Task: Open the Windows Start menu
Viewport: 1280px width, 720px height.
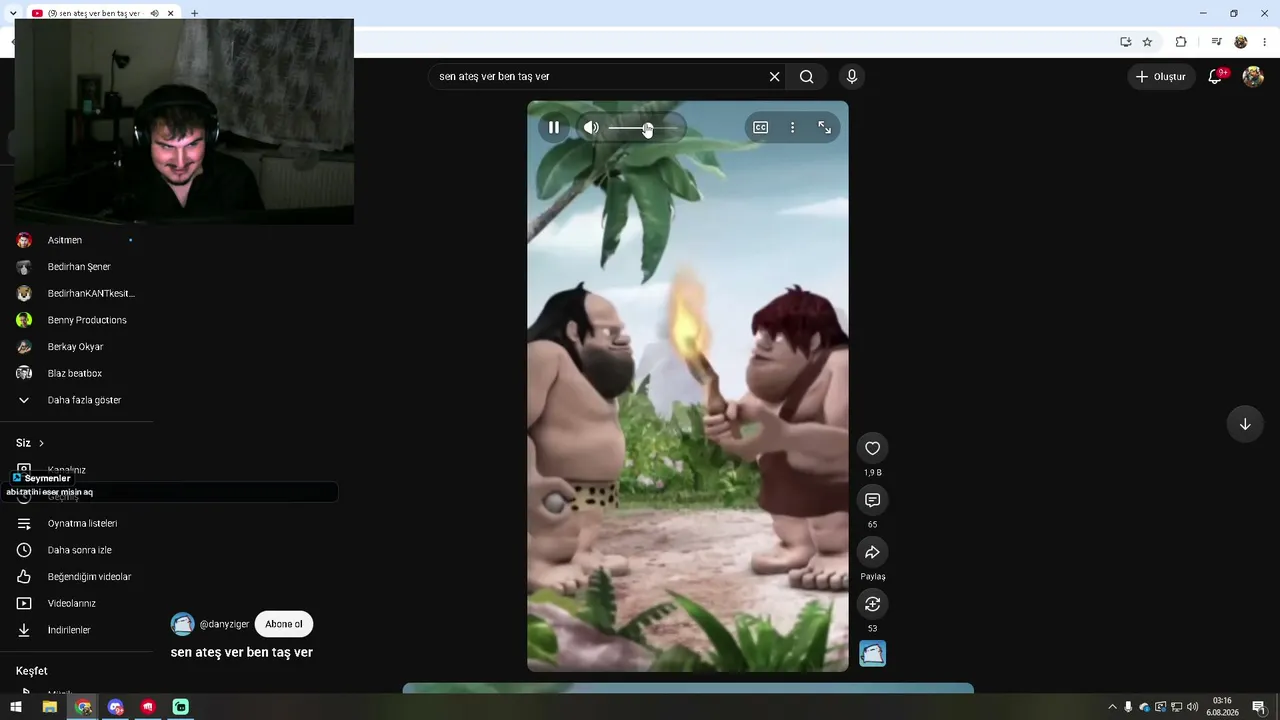Action: click(16, 707)
